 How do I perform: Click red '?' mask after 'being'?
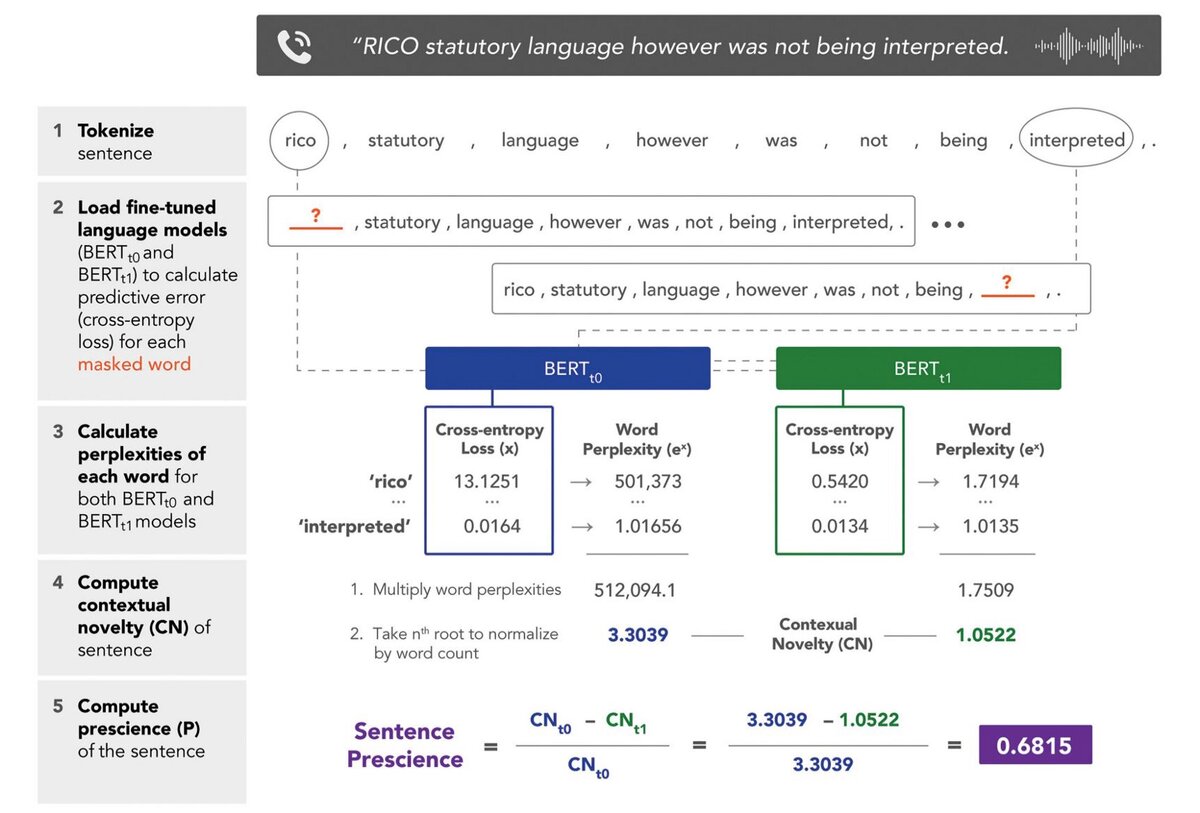[1007, 285]
